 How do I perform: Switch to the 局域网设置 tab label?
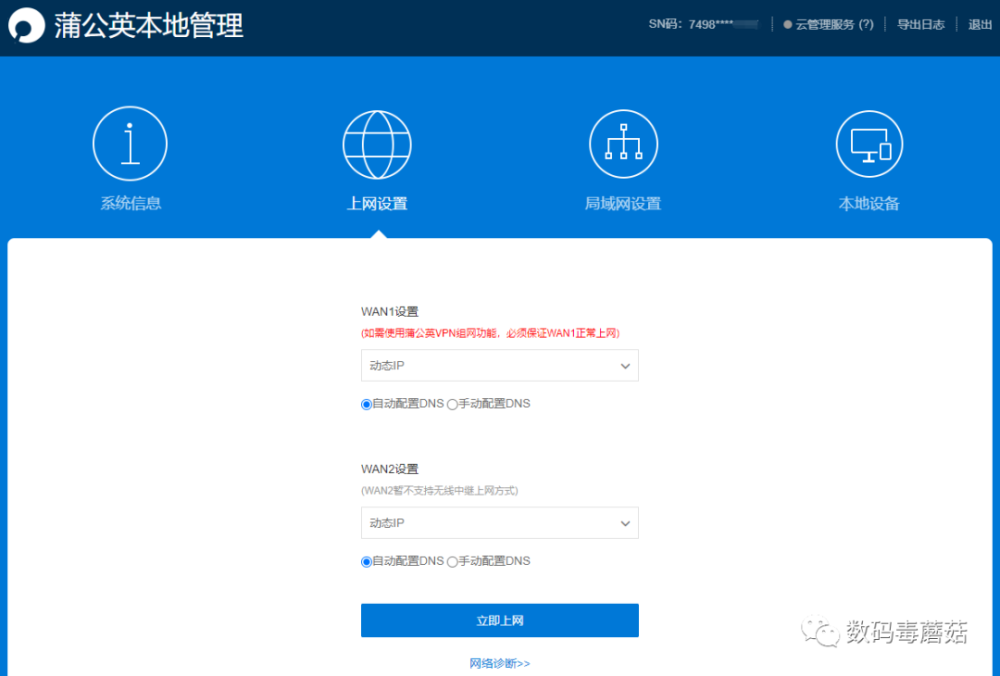(x=623, y=203)
